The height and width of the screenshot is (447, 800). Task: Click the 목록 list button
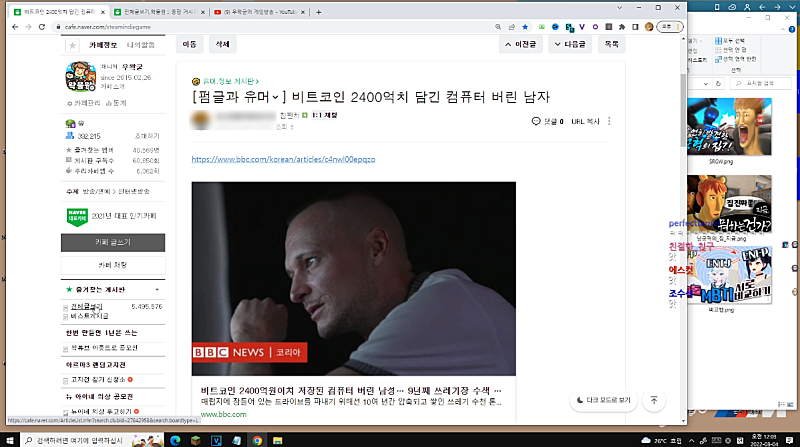[611, 44]
